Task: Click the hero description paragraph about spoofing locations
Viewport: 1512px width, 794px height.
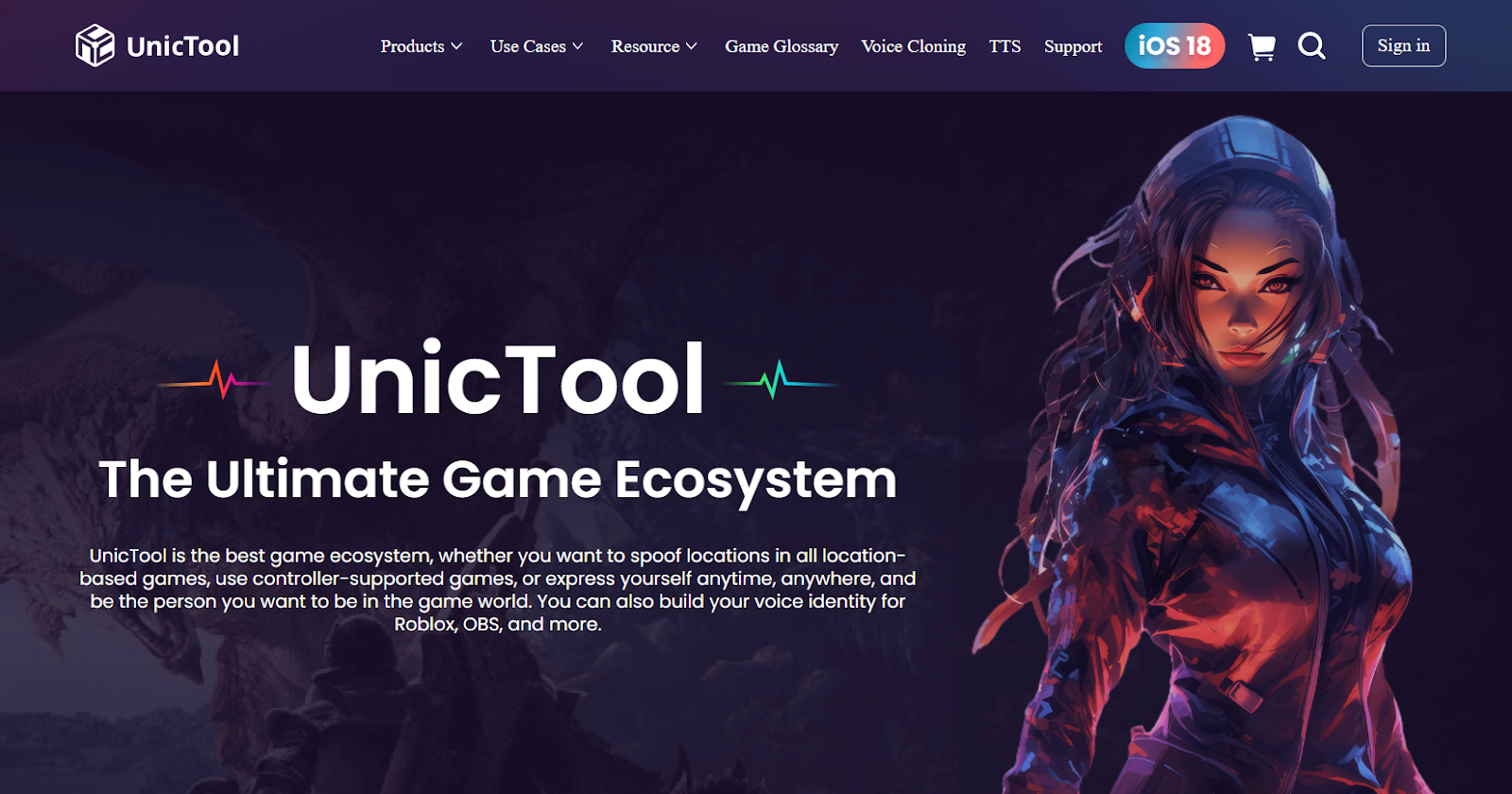Action: (x=498, y=590)
